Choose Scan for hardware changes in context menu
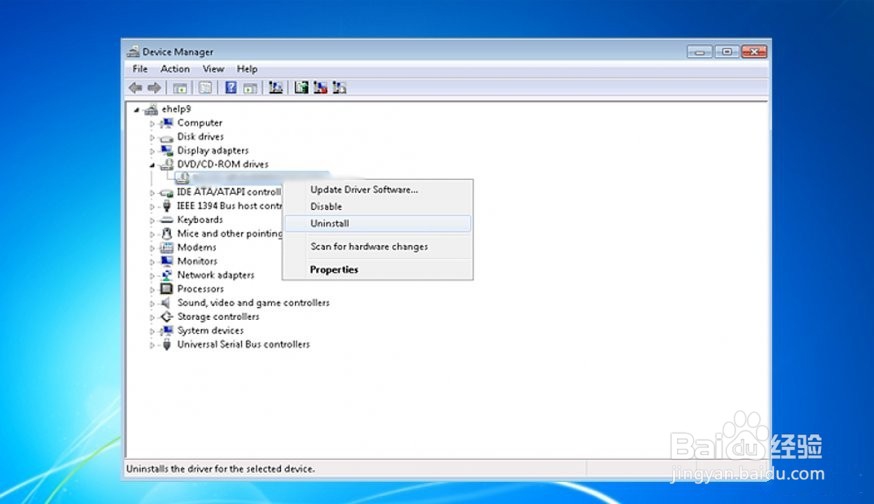874x504 pixels. click(x=378, y=246)
